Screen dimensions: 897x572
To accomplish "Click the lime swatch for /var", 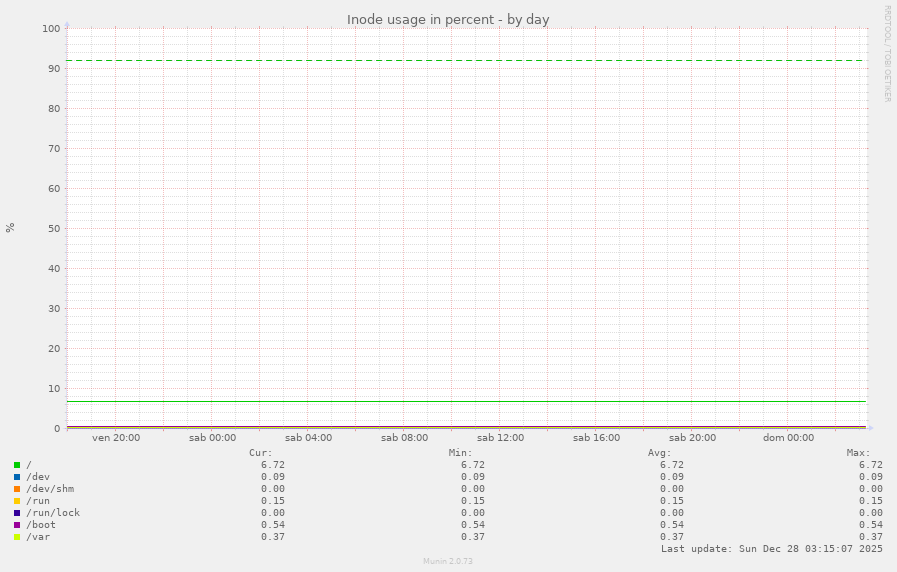I will point(17,537).
